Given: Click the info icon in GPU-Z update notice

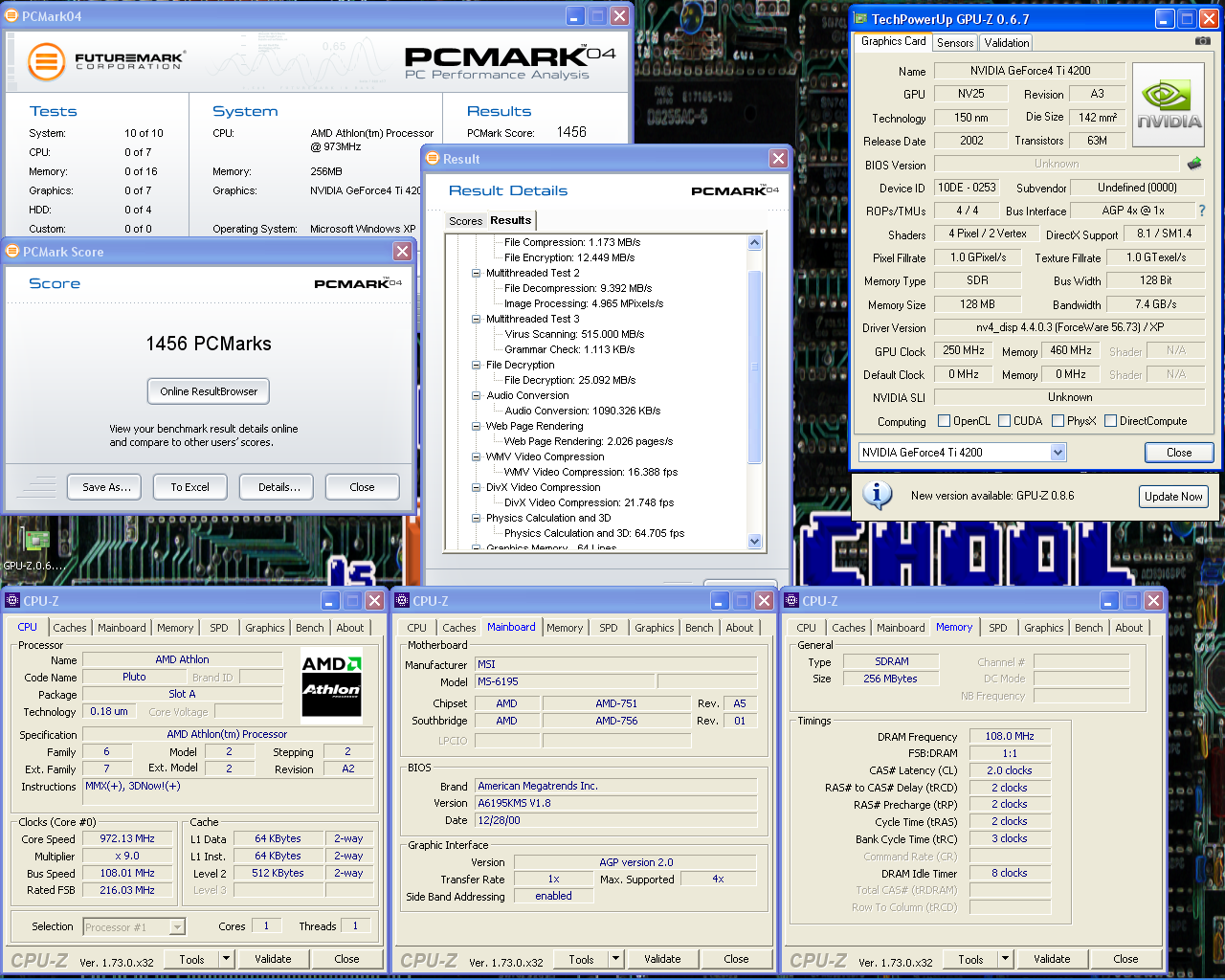Looking at the screenshot, I should [877, 495].
